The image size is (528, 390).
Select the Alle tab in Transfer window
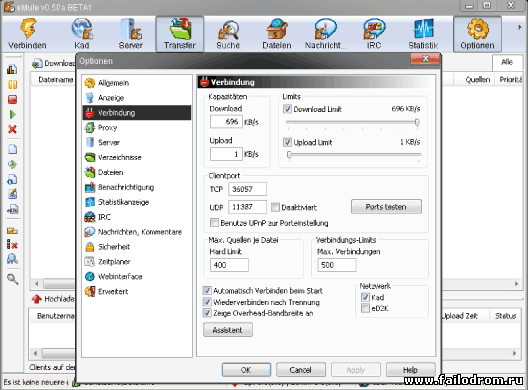pos(507,62)
